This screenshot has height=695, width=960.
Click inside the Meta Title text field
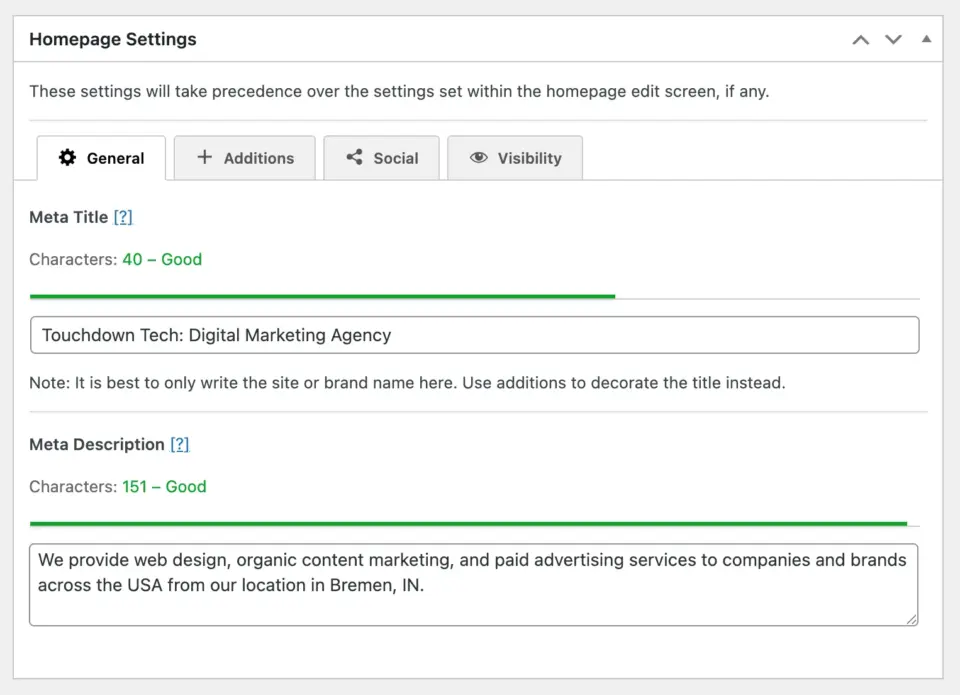click(x=475, y=334)
